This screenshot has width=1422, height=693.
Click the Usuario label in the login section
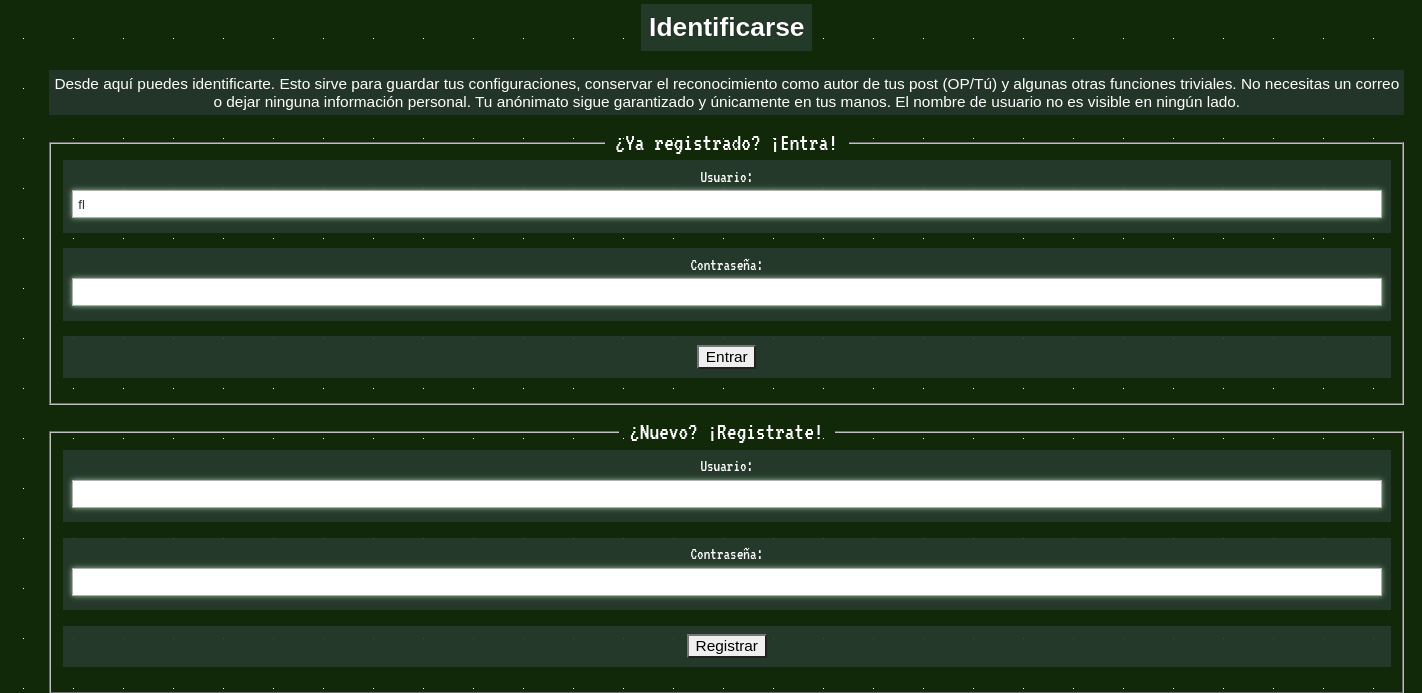coord(726,178)
